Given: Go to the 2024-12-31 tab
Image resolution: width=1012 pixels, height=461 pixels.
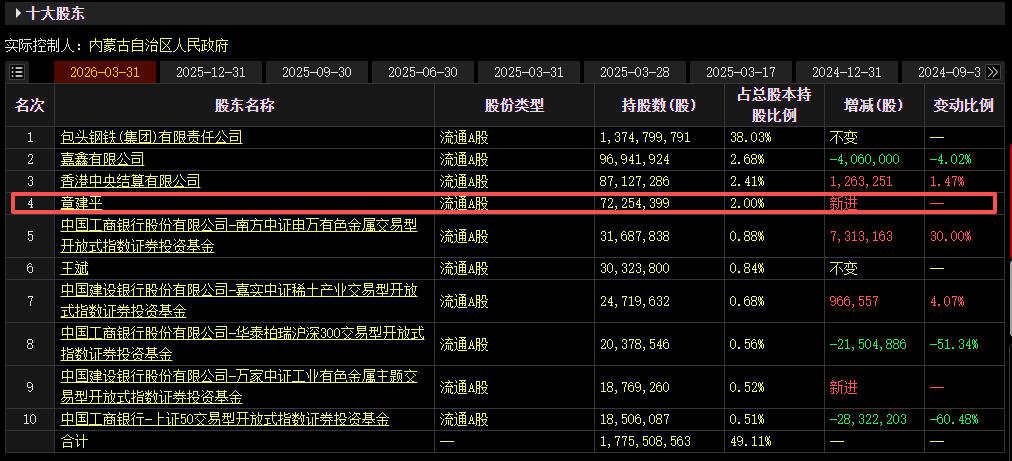Looking at the screenshot, I should 847,72.
